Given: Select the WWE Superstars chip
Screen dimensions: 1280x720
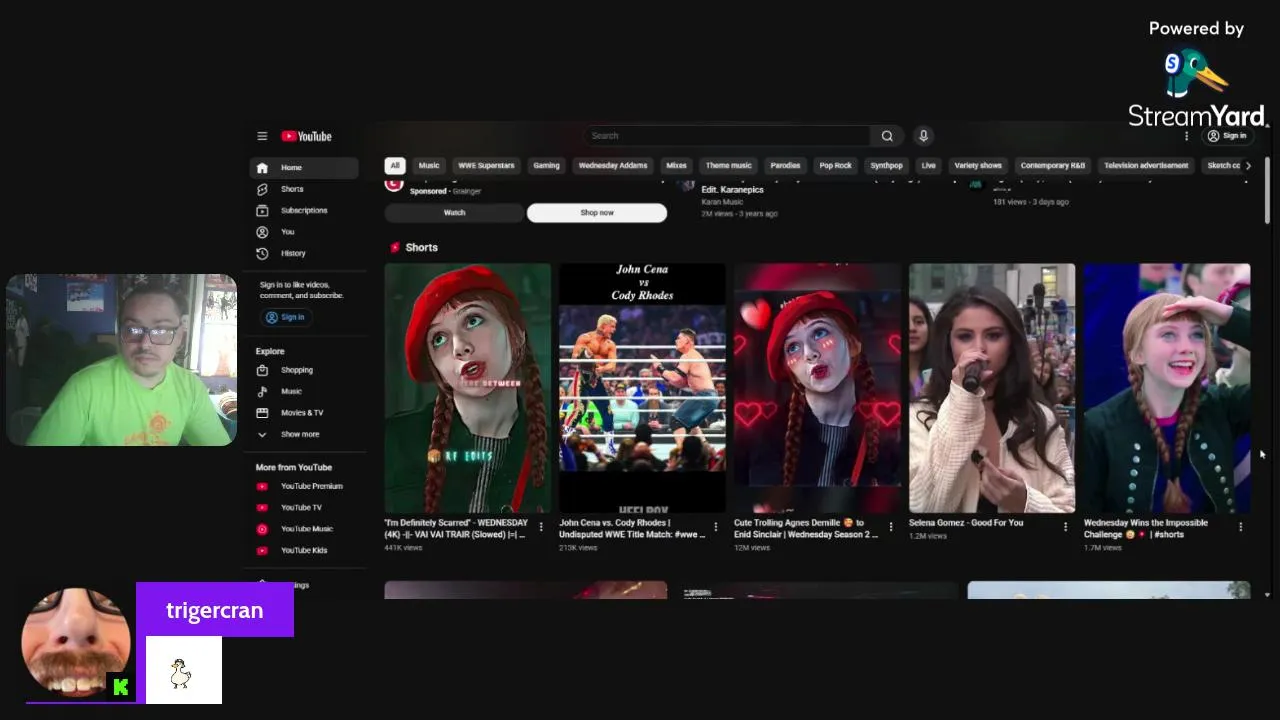Looking at the screenshot, I should 486,166.
